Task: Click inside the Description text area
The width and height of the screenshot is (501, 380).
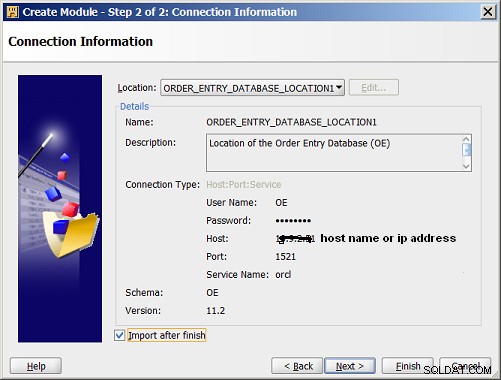Action: click(x=333, y=153)
